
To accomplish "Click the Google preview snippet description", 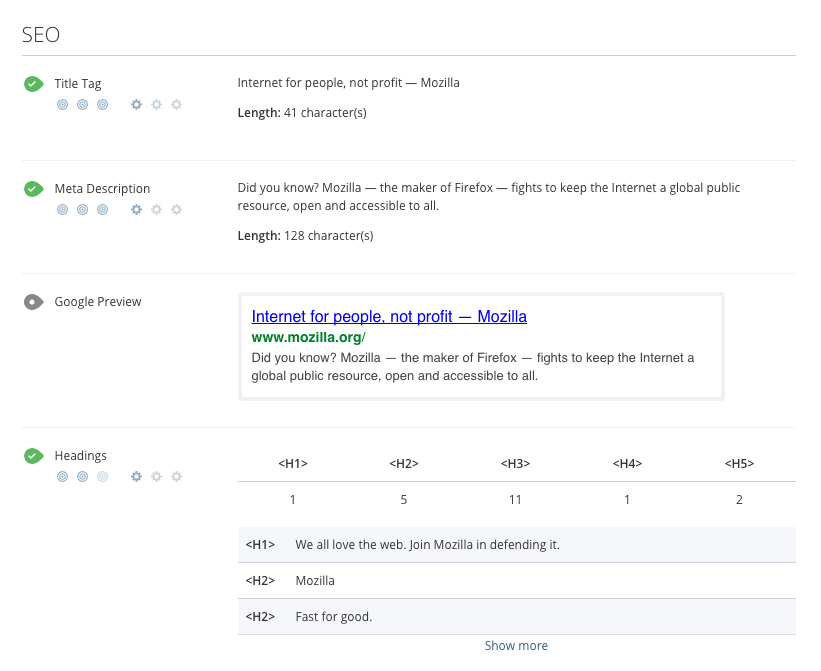I will click(473, 367).
